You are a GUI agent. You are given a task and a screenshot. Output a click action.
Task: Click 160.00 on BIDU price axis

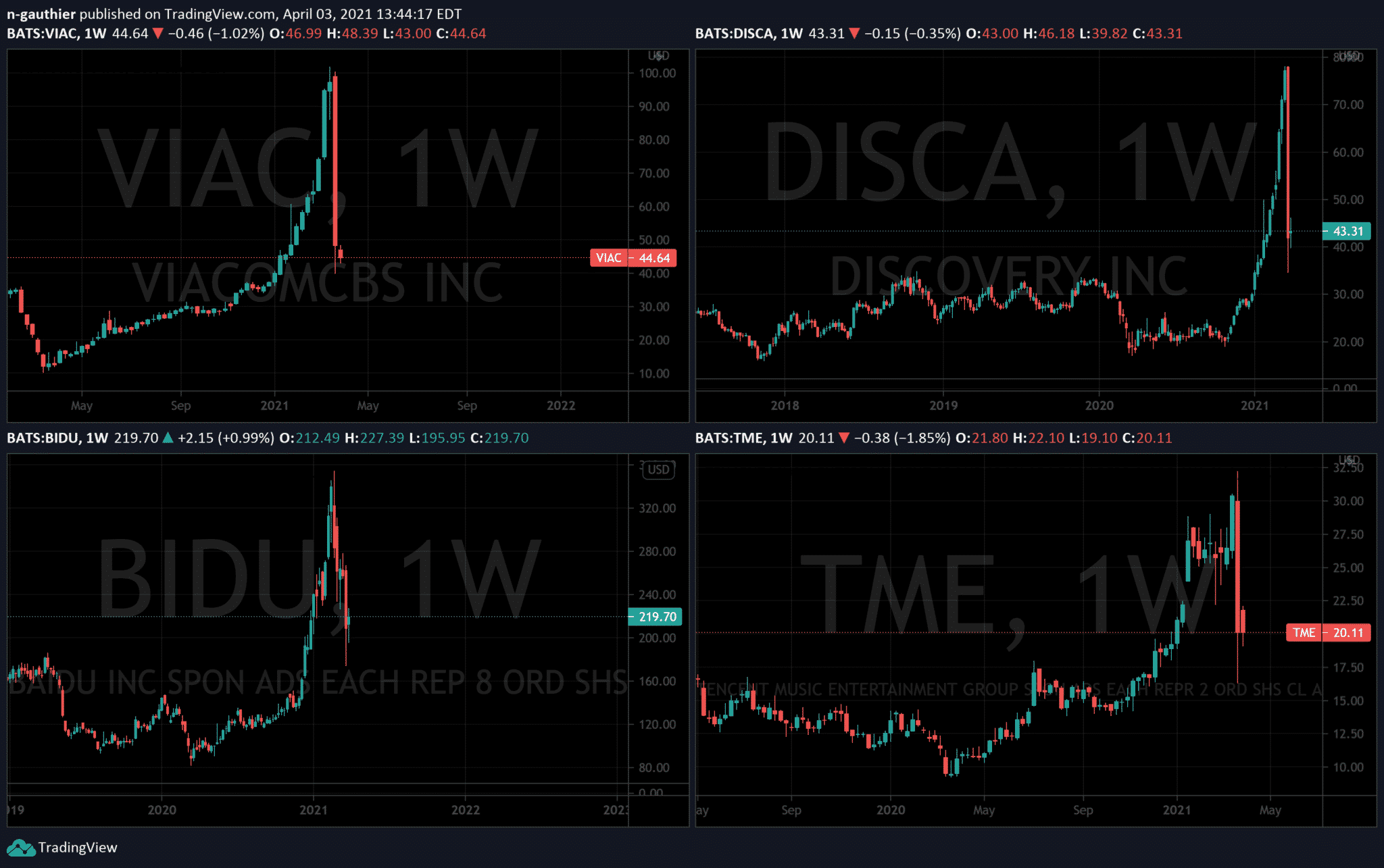click(x=657, y=681)
